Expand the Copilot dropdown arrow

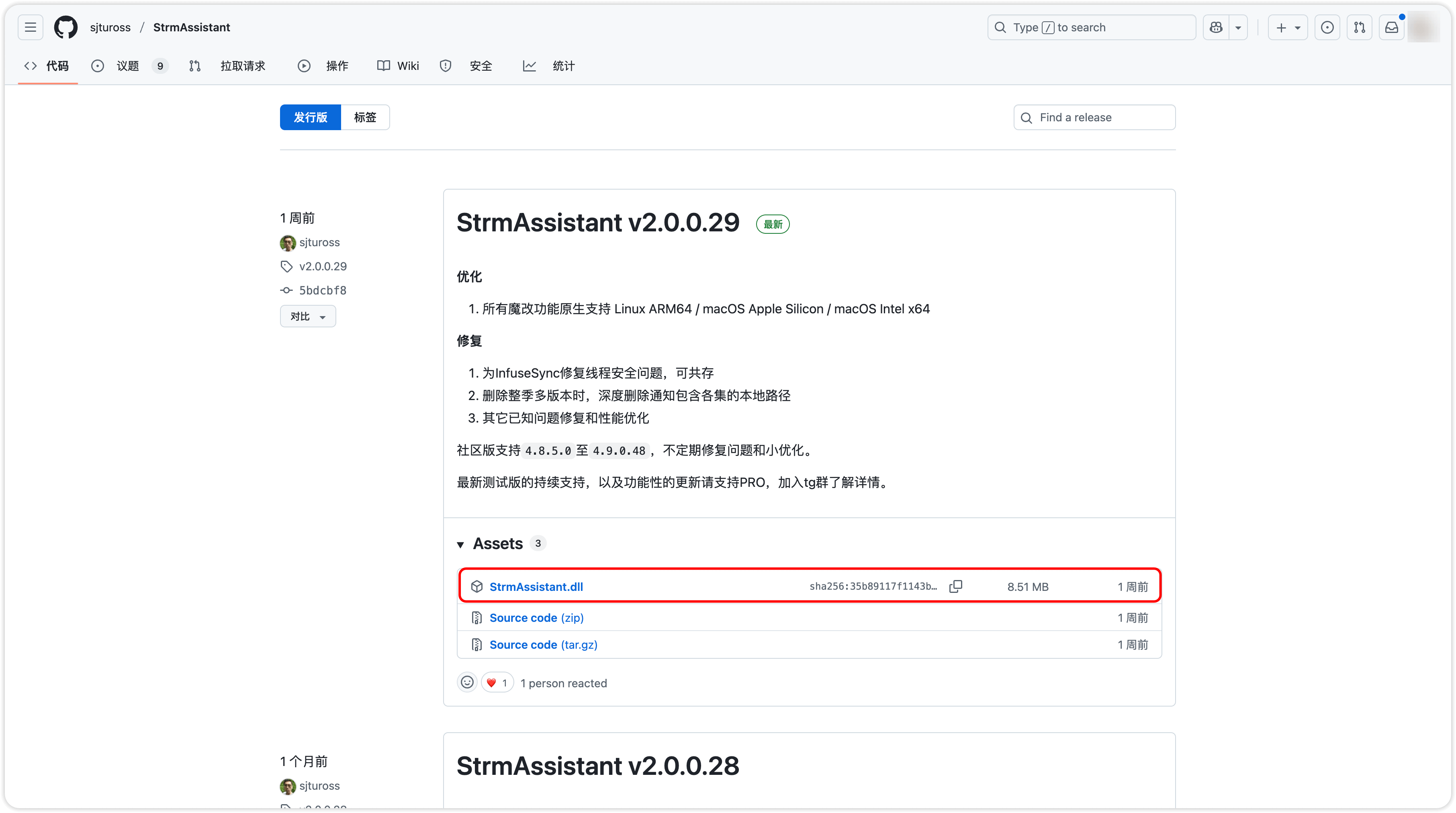click(1238, 27)
